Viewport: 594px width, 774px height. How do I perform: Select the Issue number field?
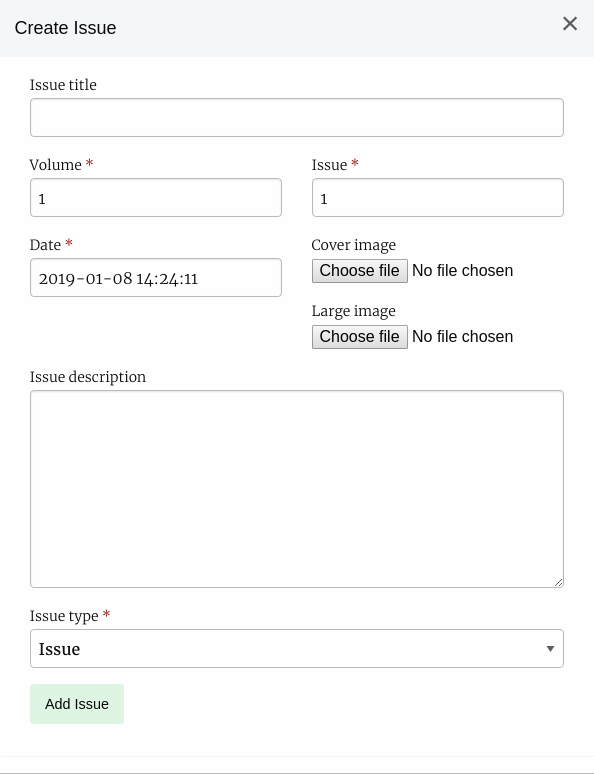tap(437, 197)
